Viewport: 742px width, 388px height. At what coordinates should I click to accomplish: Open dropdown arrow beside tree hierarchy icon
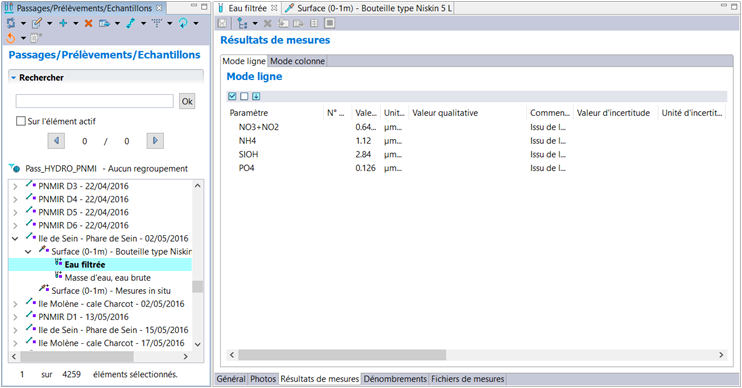[x=255, y=23]
